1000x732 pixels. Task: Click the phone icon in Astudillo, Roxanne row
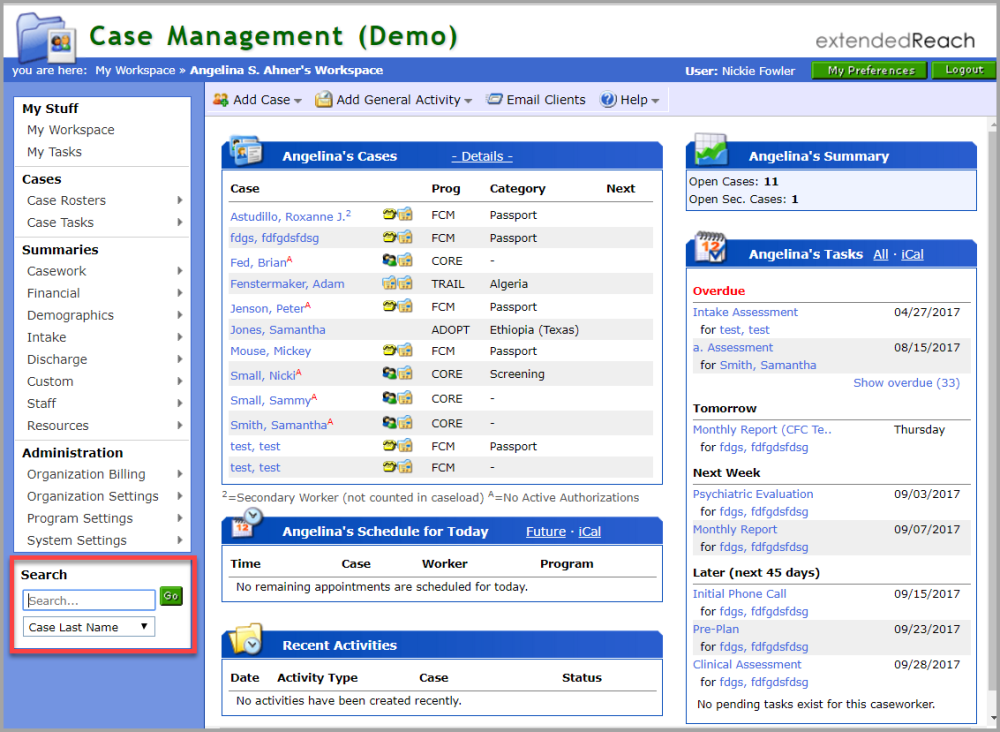[389, 214]
